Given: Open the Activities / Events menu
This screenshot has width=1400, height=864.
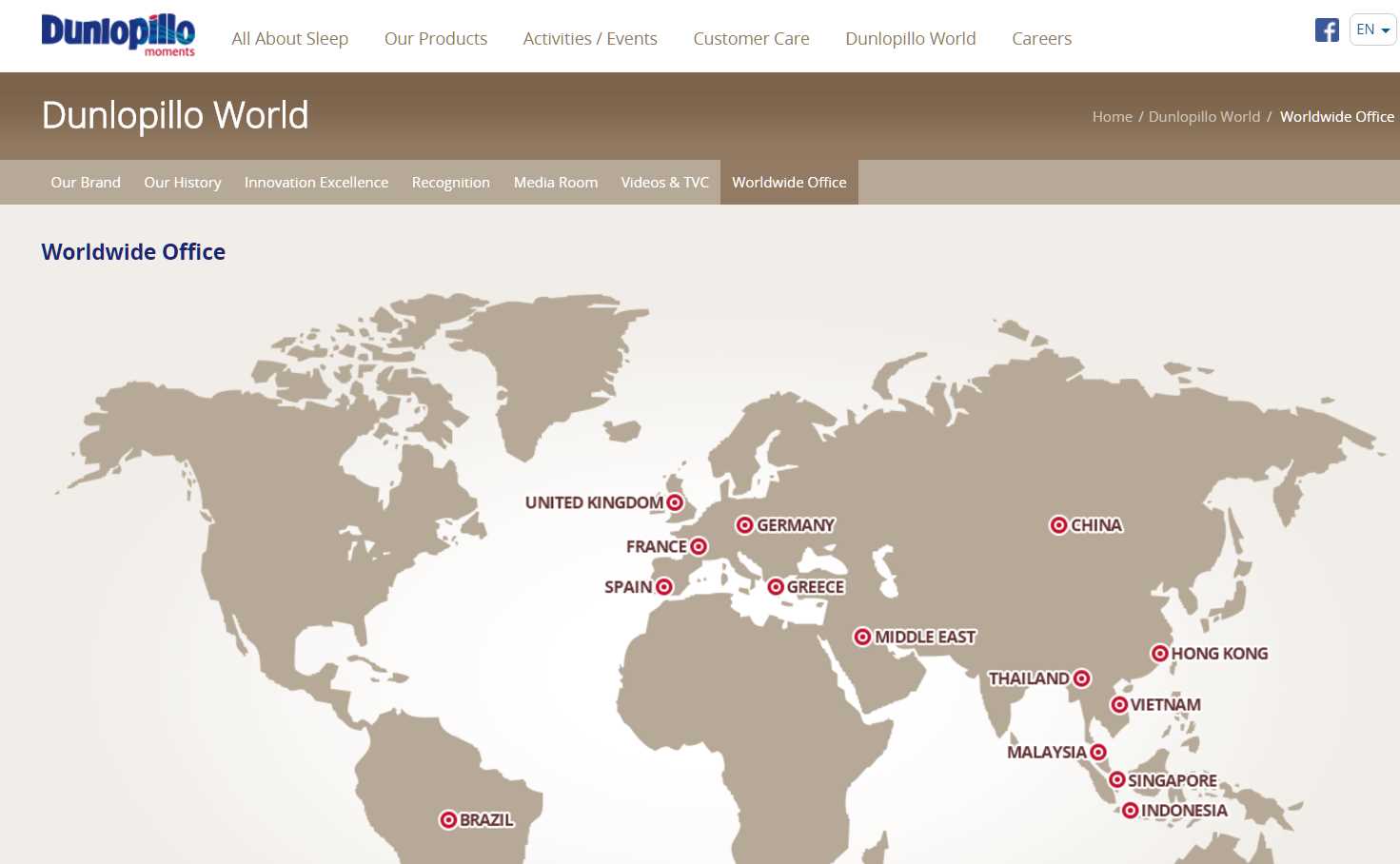Looking at the screenshot, I should click(x=590, y=39).
